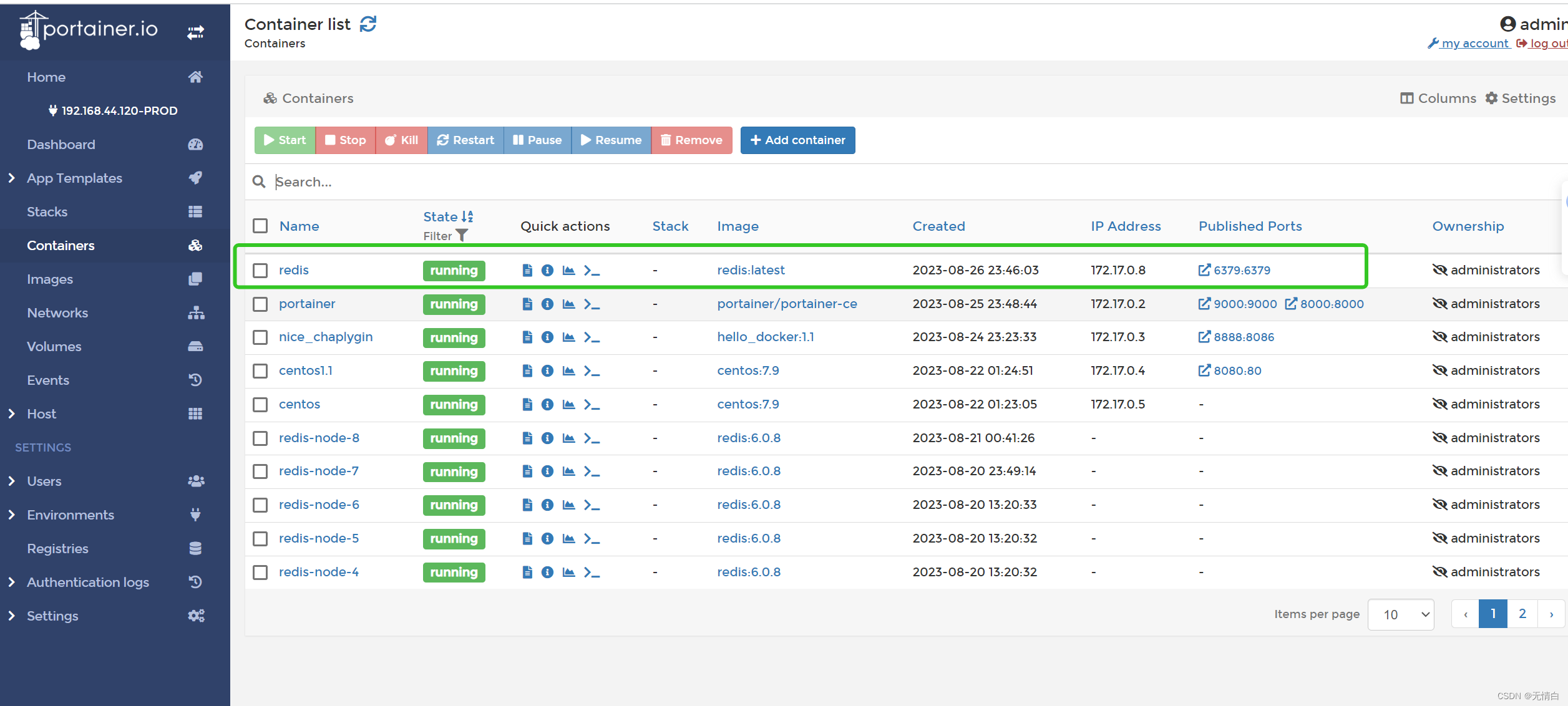The image size is (1568, 706).
Task: Open the portainer/portainer-ce image link
Action: (787, 304)
